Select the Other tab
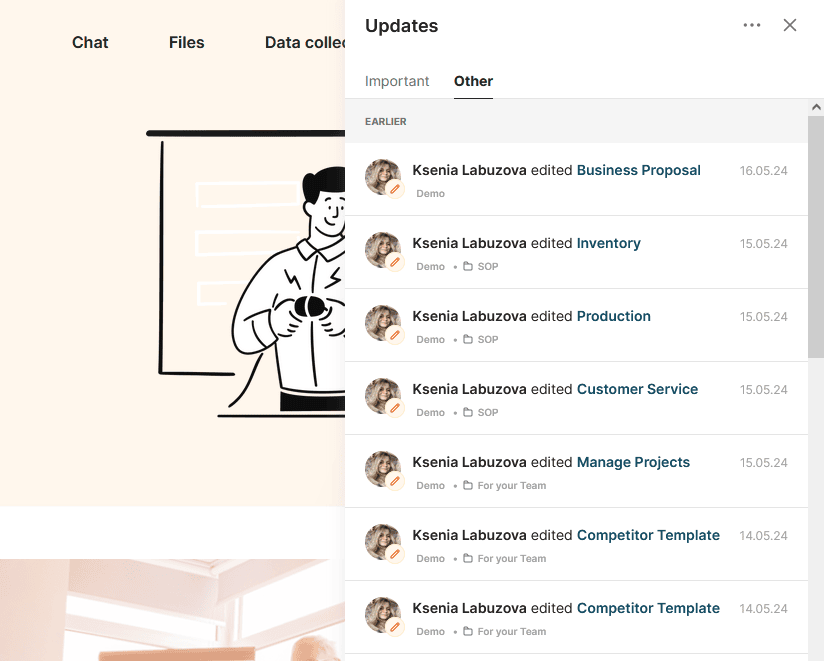The image size is (824, 661). [x=473, y=81]
